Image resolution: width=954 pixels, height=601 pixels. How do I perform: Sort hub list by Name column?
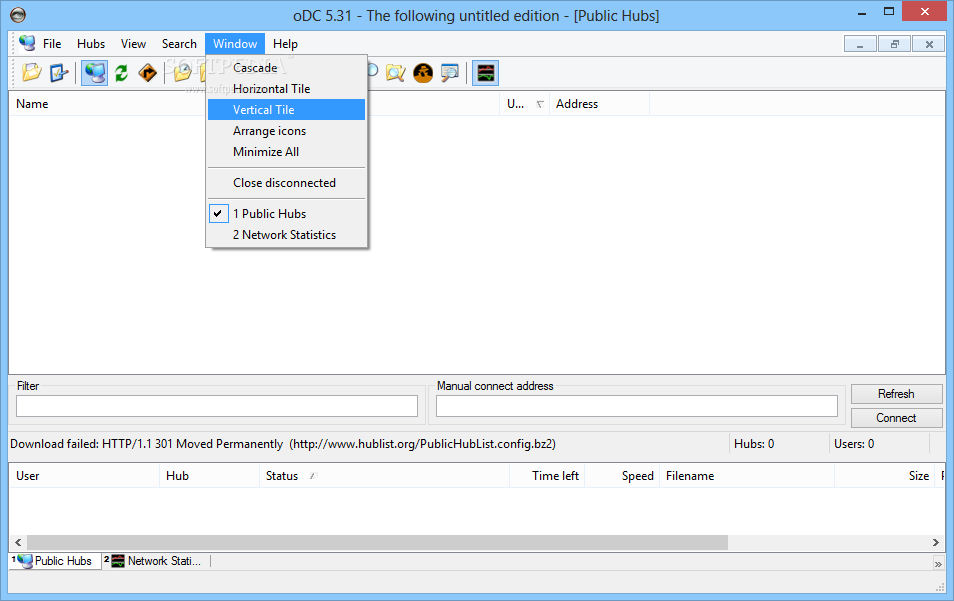(108, 104)
